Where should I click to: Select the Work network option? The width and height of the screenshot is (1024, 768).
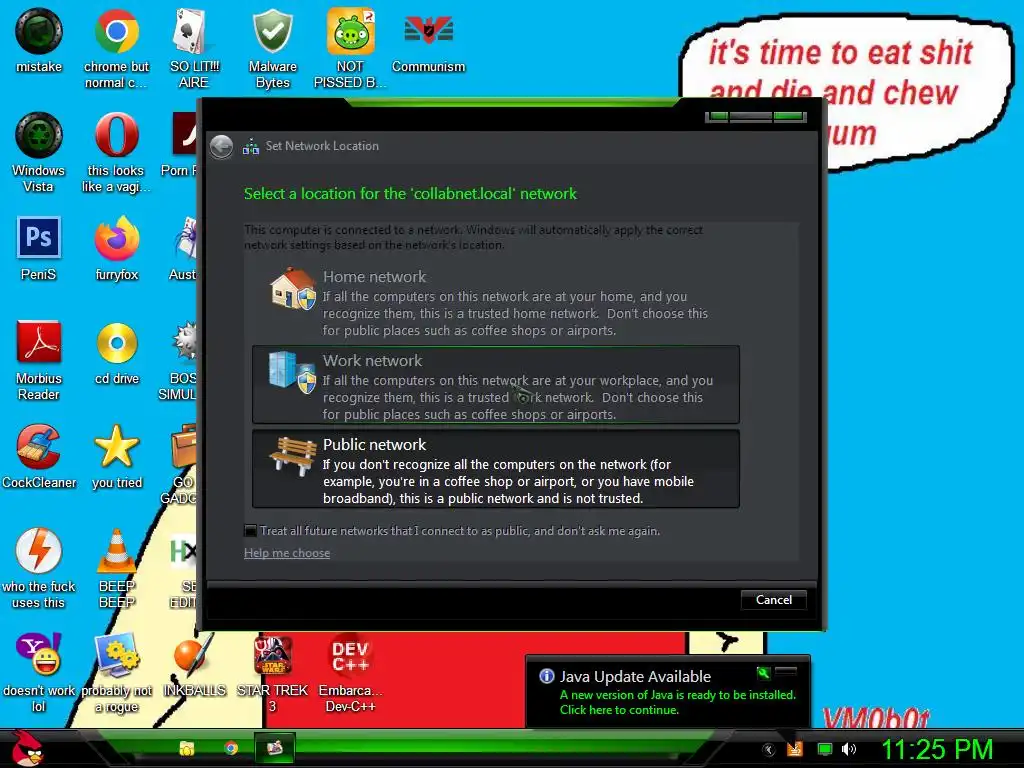496,385
